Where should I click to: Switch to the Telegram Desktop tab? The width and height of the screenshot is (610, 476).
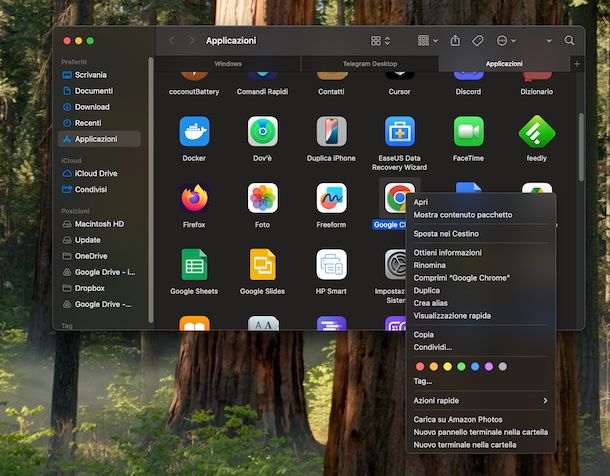click(x=370, y=64)
